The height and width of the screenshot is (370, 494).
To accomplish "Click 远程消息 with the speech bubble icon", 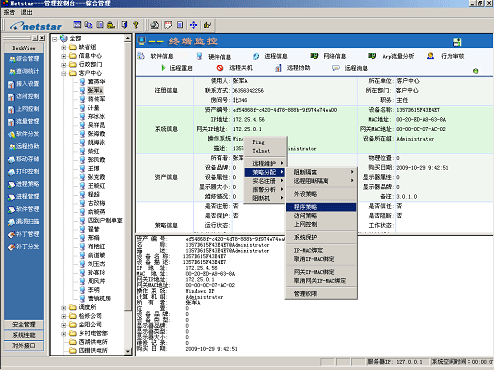I will click(350, 68).
